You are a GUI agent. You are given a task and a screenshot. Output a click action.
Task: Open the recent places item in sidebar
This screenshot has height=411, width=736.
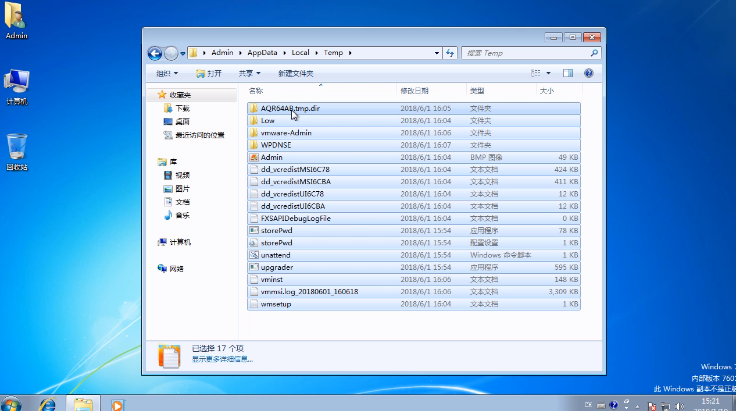(x=194, y=135)
